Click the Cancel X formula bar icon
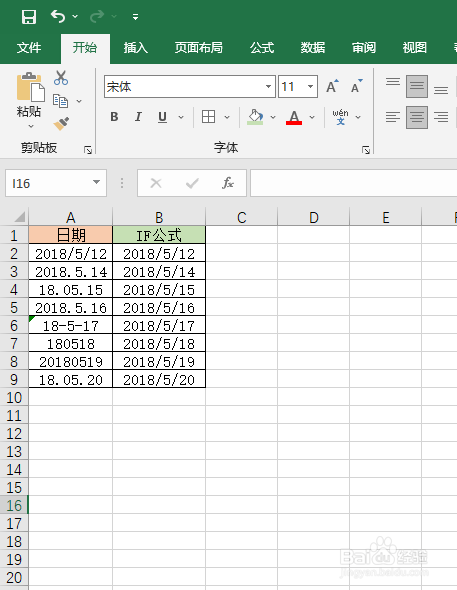Image resolution: width=457 pixels, height=590 pixels. pyautogui.click(x=156, y=183)
